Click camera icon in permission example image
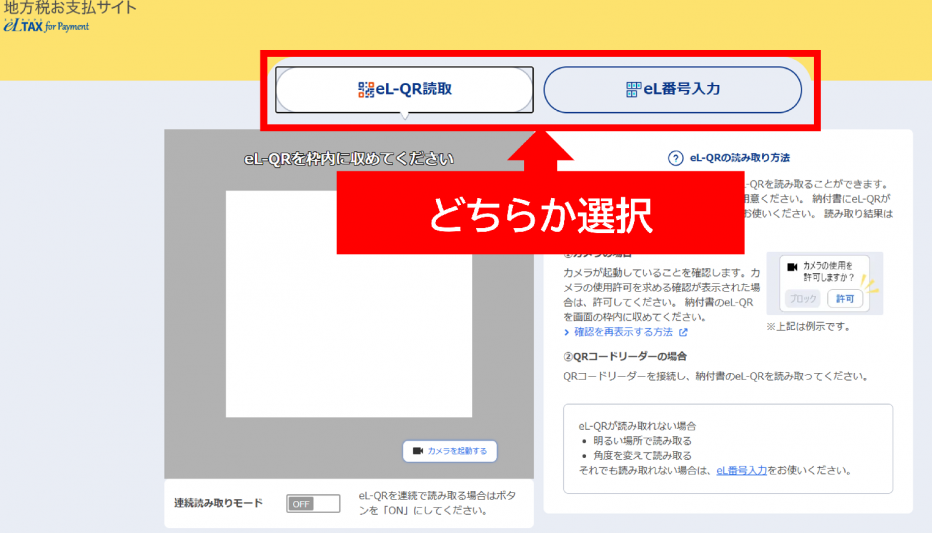Screen dimensions: 932x533 coord(792,267)
